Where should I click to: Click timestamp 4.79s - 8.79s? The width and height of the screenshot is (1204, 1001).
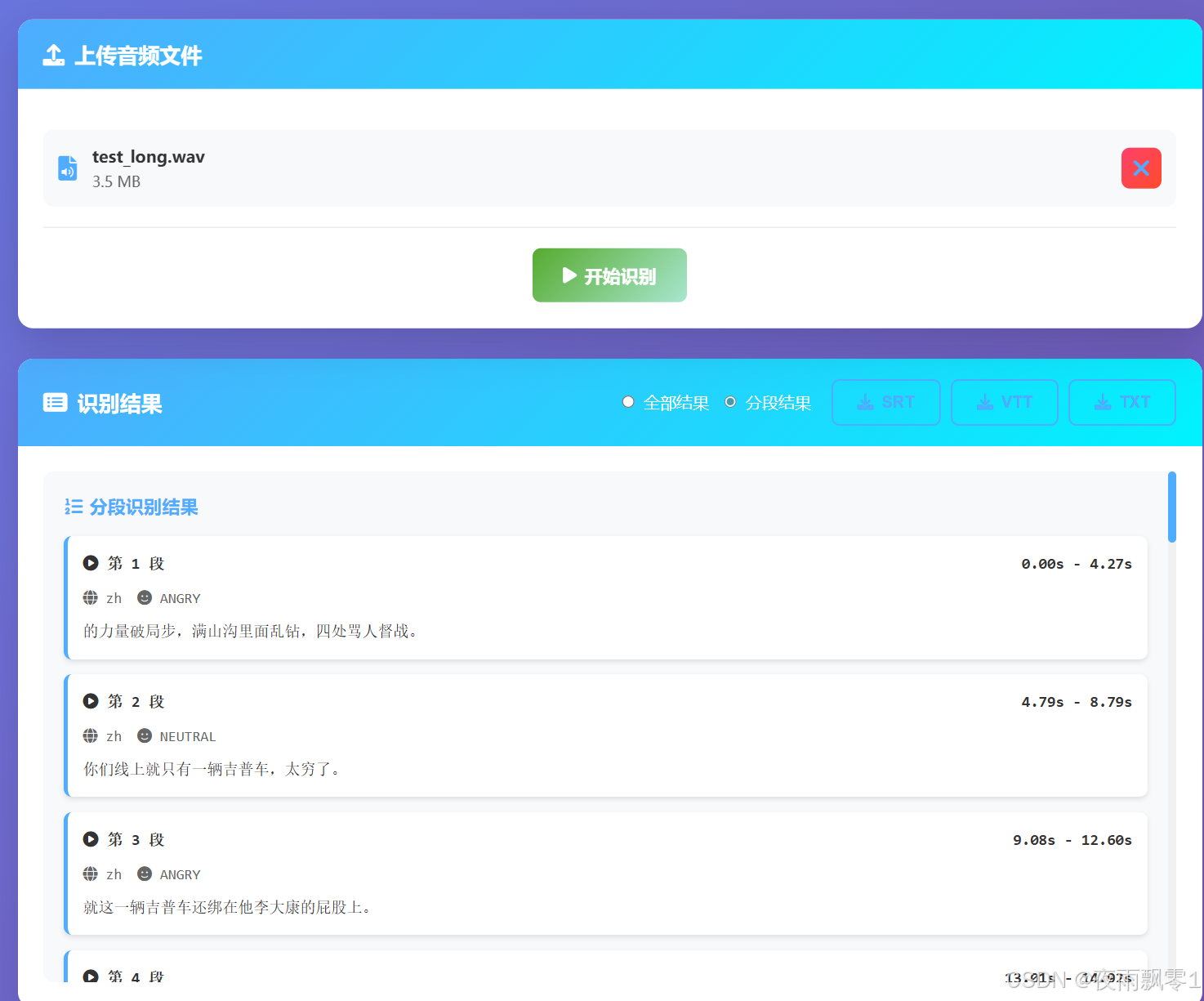[x=1077, y=702]
